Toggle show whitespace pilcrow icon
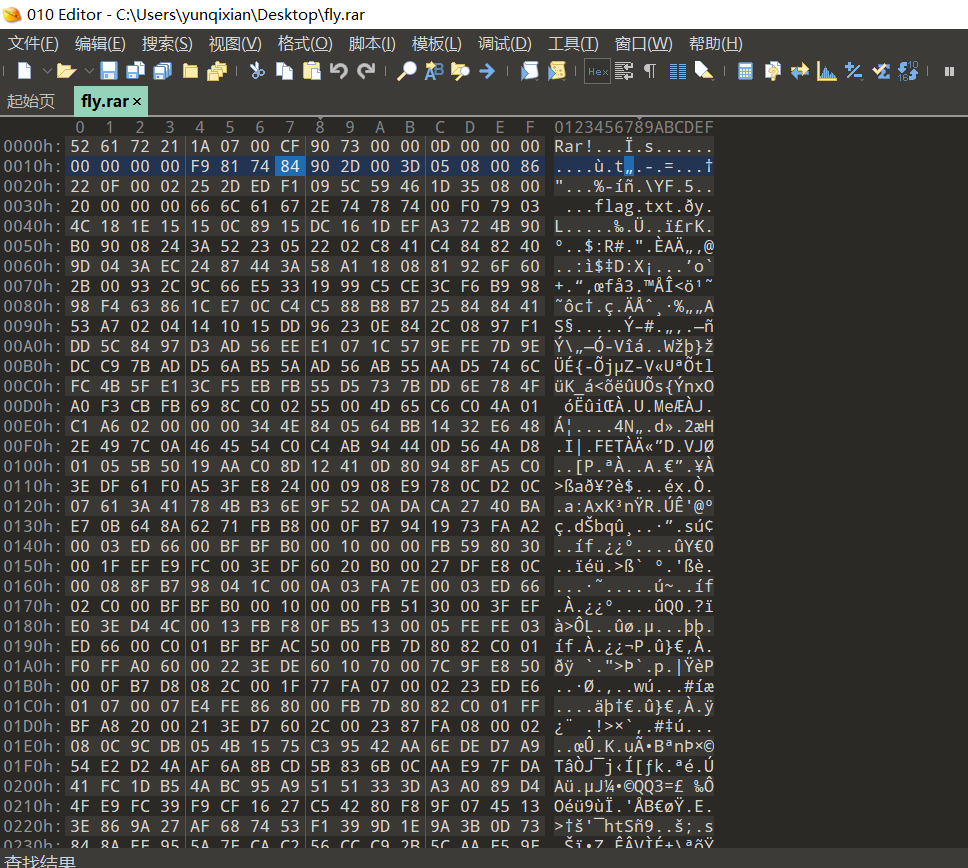This screenshot has height=868, width=968. pyautogui.click(x=650, y=72)
